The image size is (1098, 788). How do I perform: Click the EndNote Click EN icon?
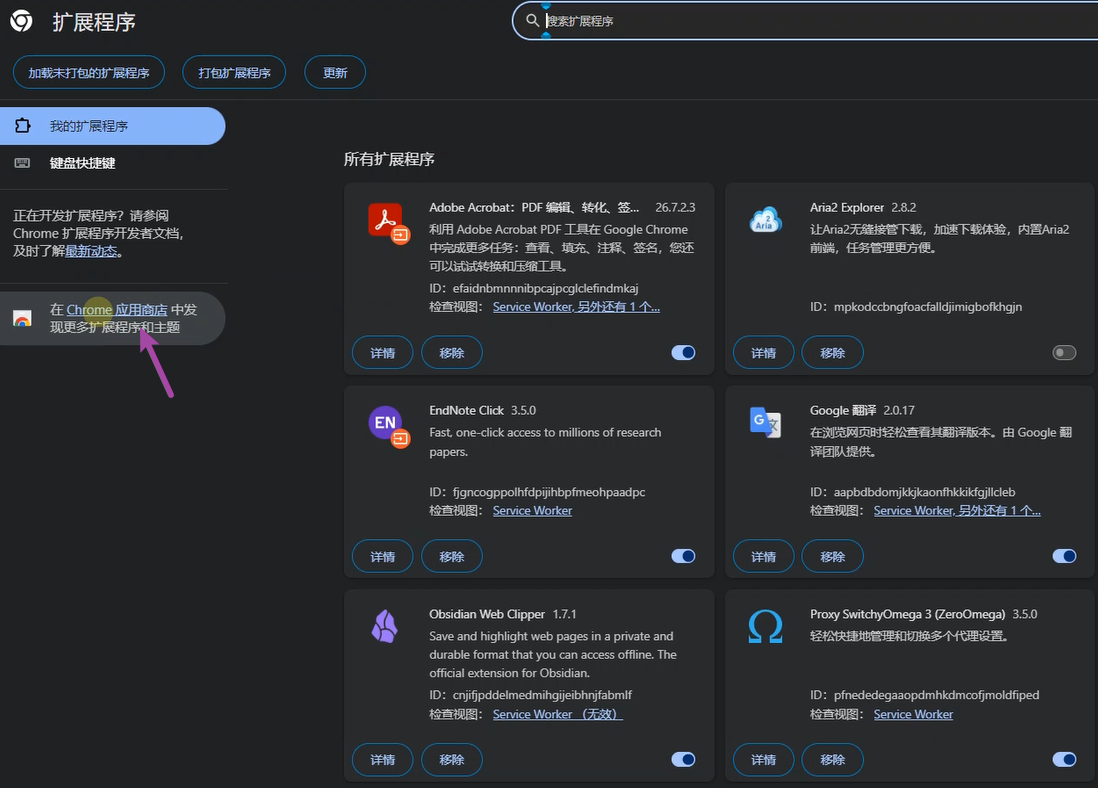[x=388, y=426]
